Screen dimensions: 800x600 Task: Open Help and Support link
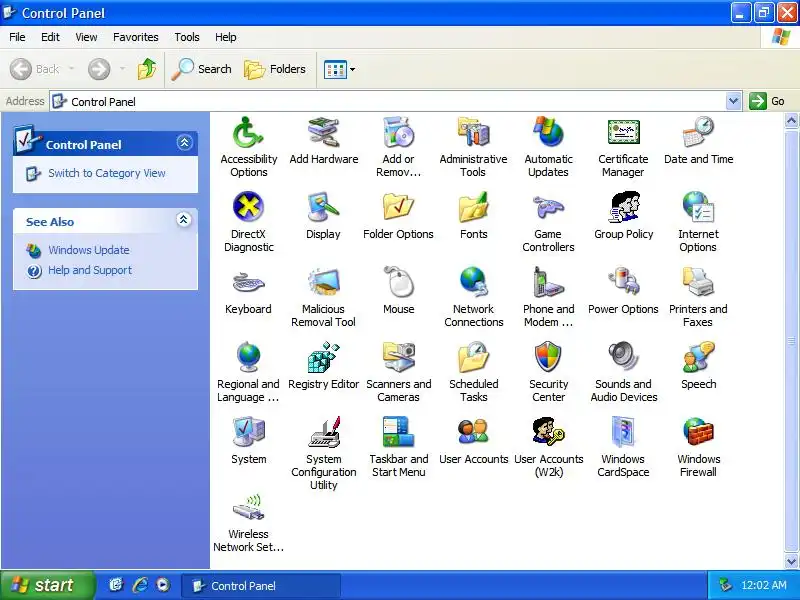(x=90, y=270)
